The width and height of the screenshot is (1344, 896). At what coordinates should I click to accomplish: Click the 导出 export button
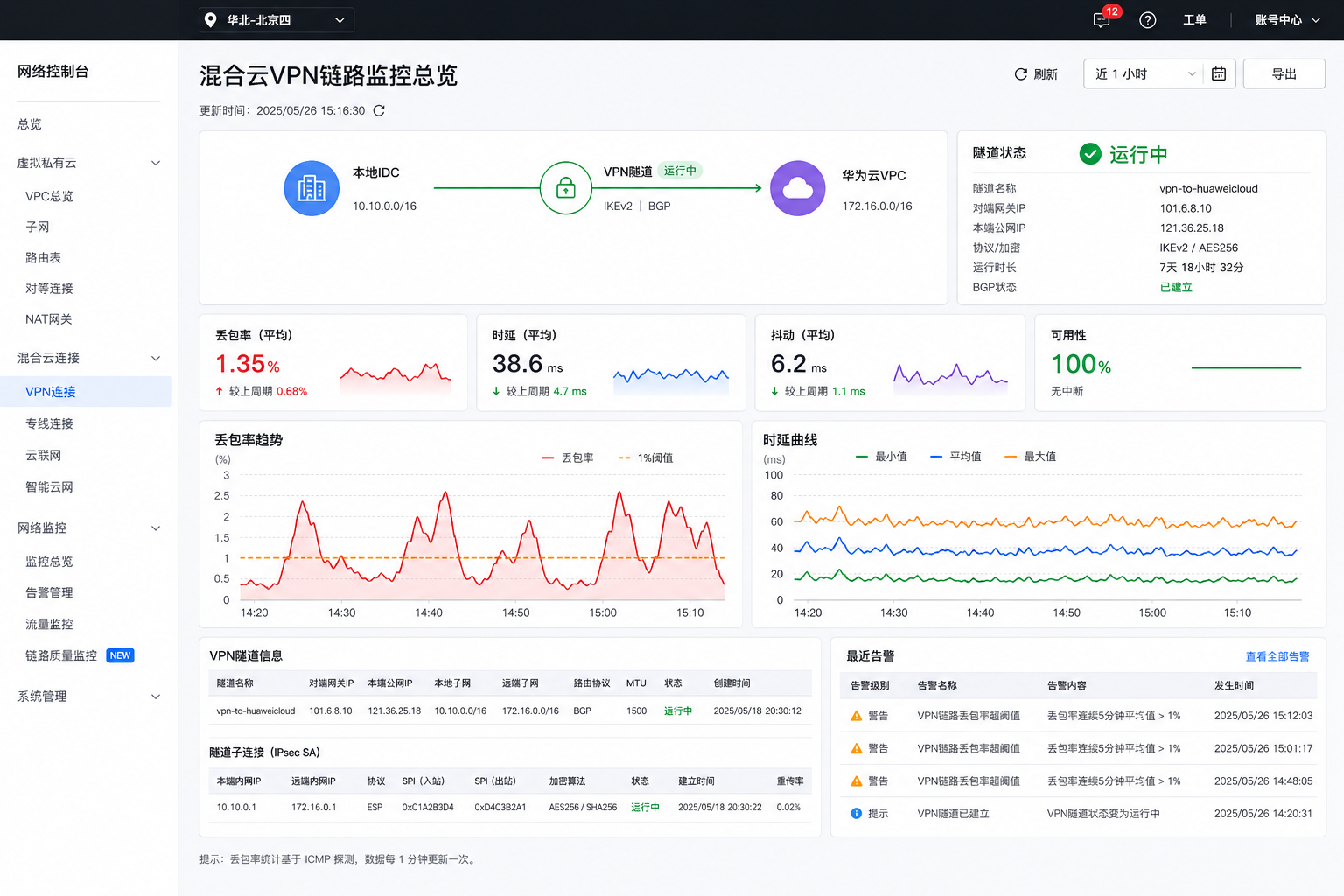pos(1284,73)
